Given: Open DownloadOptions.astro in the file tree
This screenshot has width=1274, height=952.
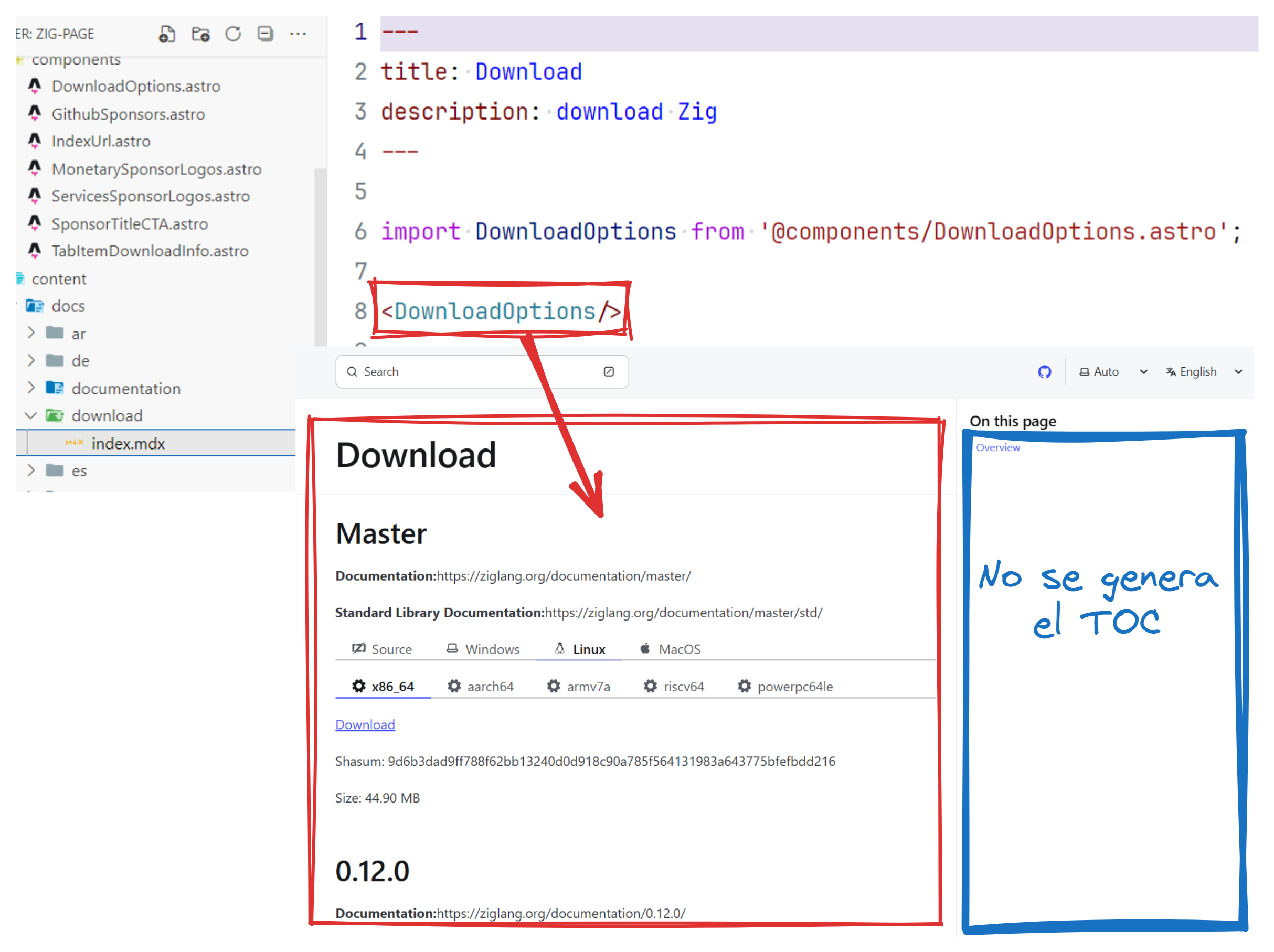Looking at the screenshot, I should point(136,87).
